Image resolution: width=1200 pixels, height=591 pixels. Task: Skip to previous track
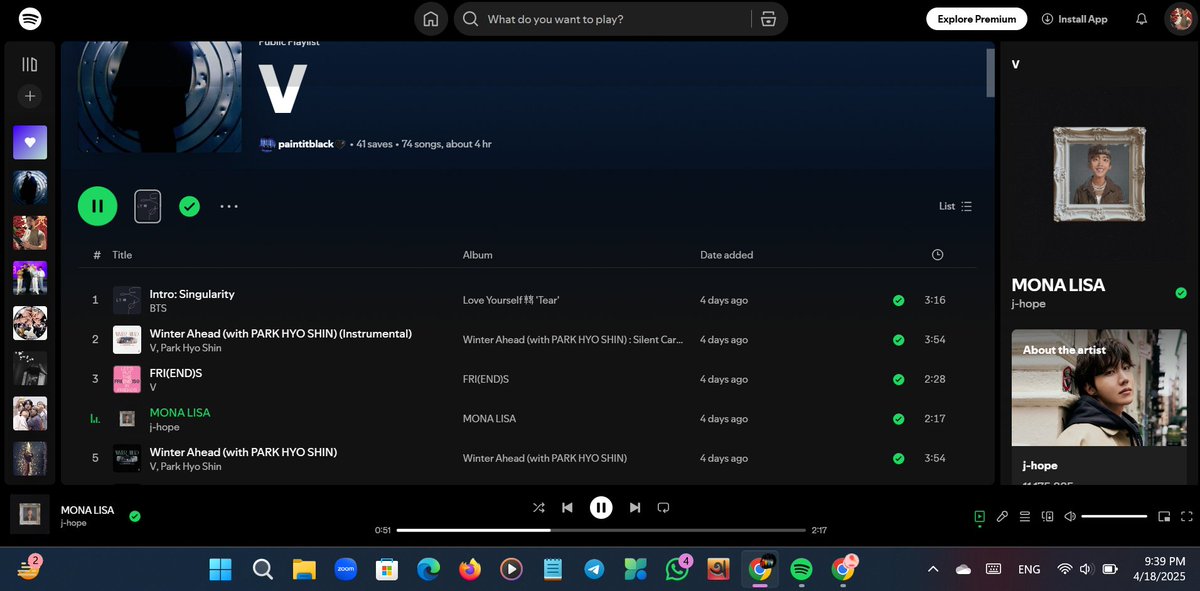click(x=567, y=508)
